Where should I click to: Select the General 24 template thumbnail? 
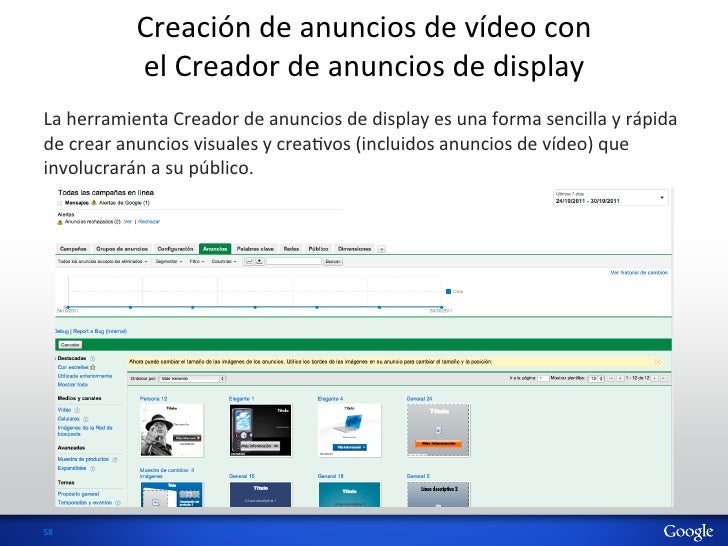[438, 430]
